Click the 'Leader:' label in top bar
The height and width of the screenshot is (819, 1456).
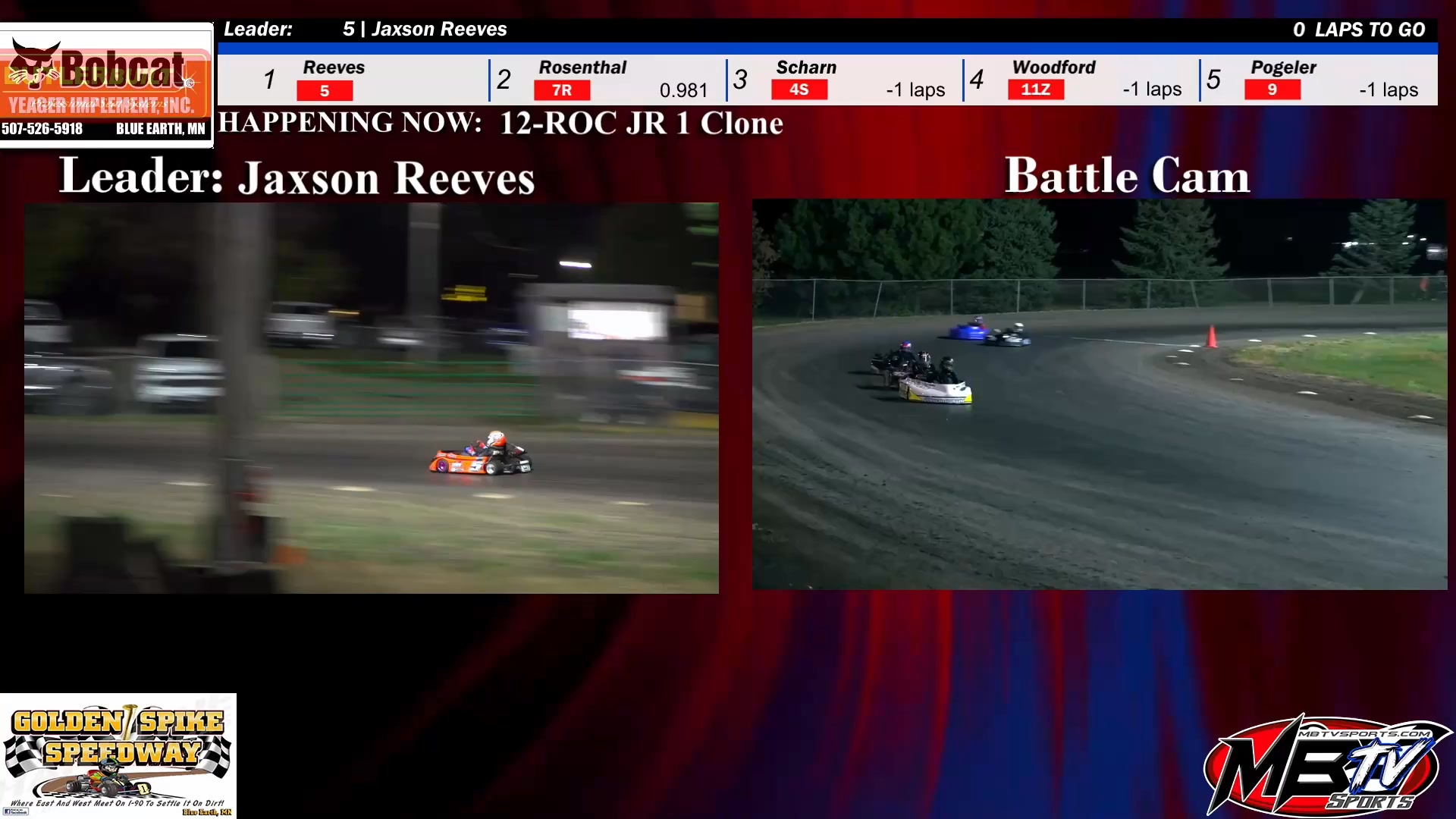pos(258,30)
